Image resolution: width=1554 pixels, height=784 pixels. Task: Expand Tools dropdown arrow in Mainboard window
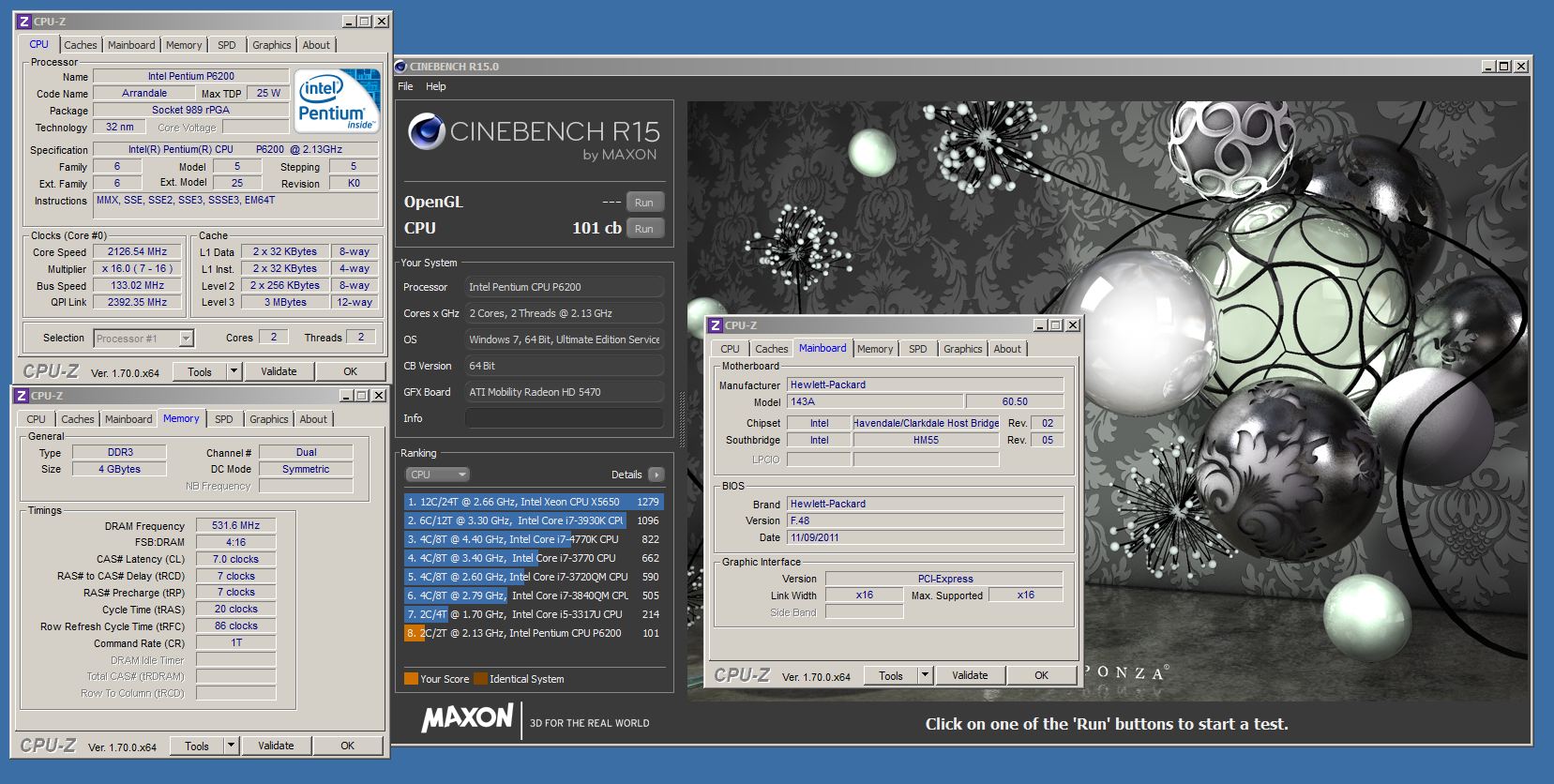click(926, 675)
